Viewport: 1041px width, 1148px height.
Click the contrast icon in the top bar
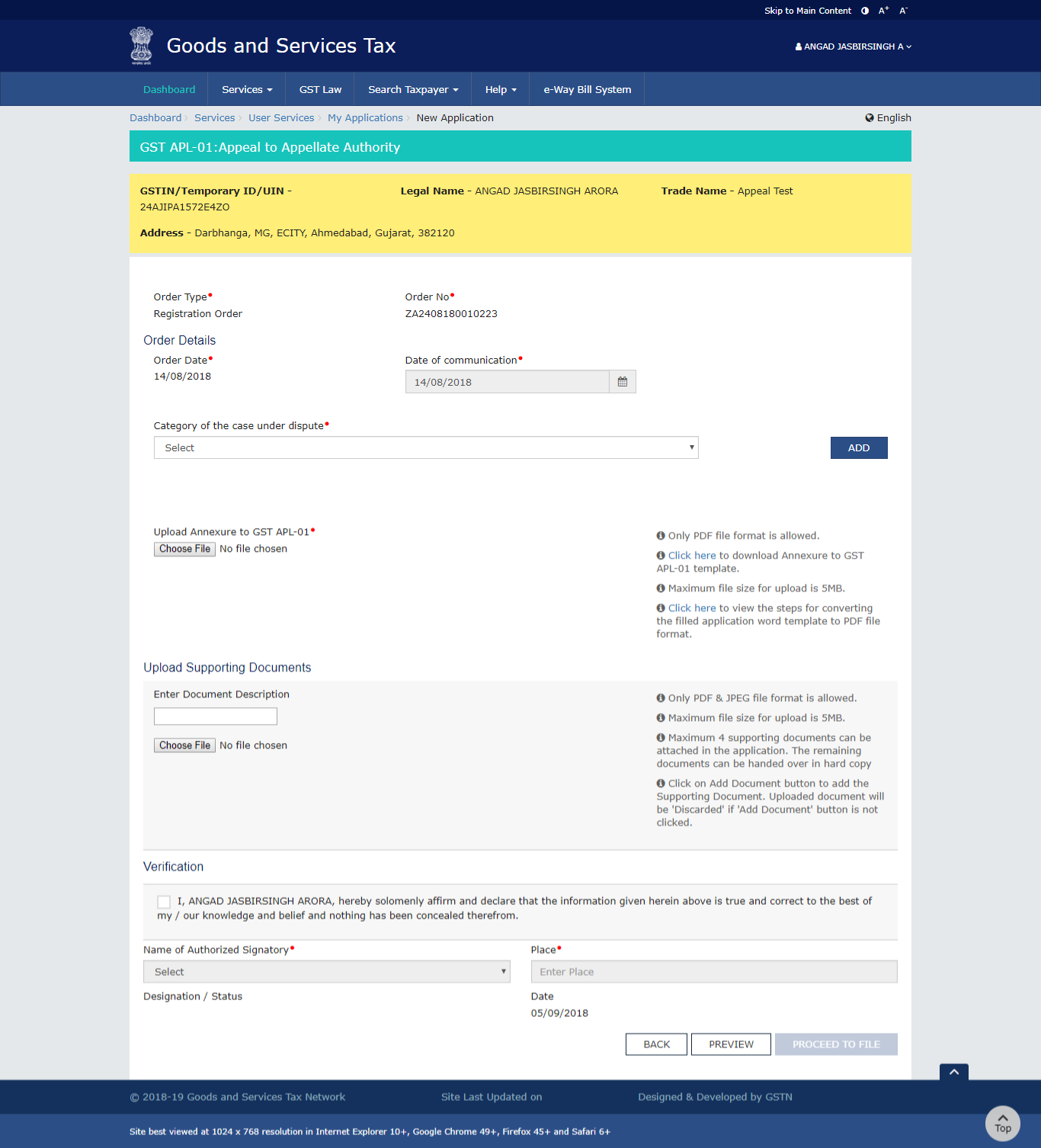click(864, 10)
